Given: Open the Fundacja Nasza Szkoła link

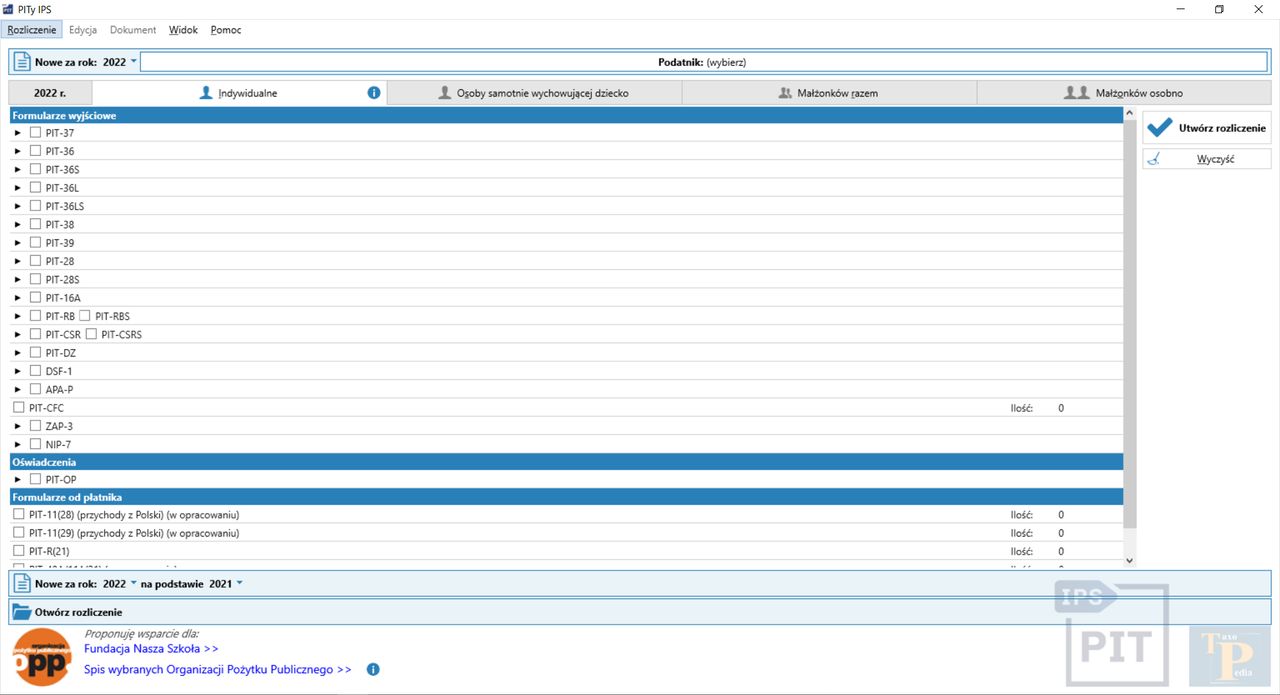Looking at the screenshot, I should pos(151,648).
